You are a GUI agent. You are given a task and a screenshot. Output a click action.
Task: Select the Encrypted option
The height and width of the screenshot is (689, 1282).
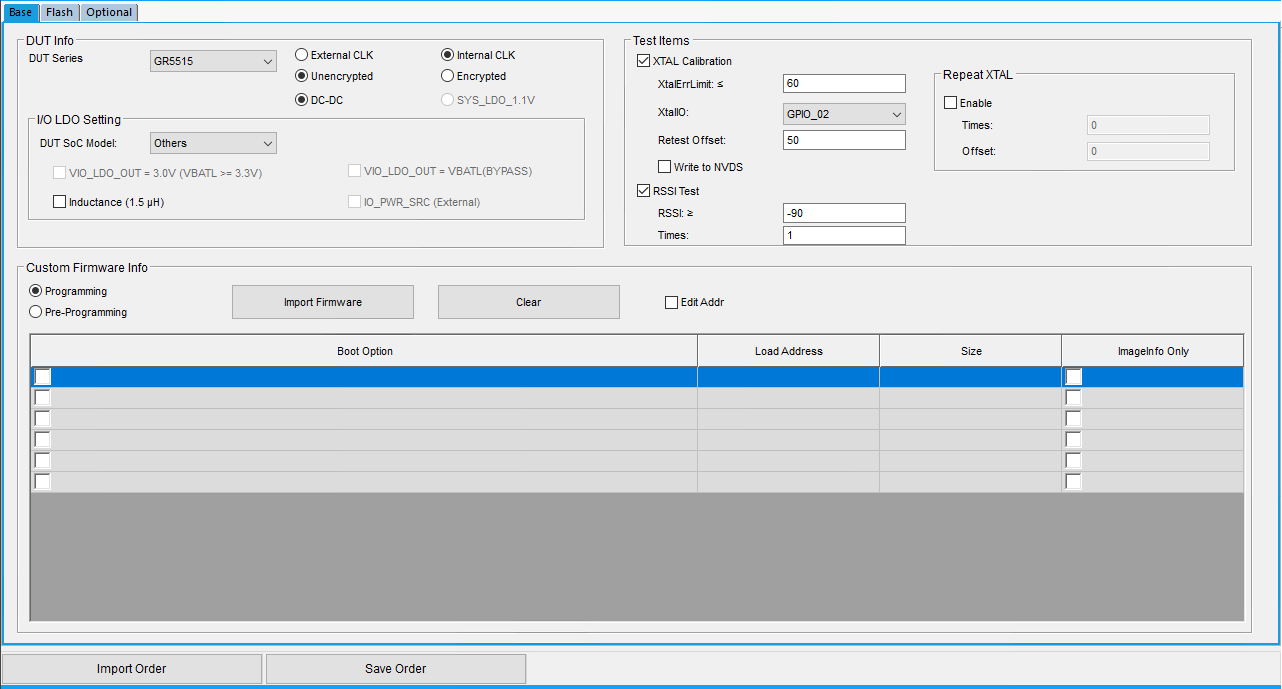(446, 75)
